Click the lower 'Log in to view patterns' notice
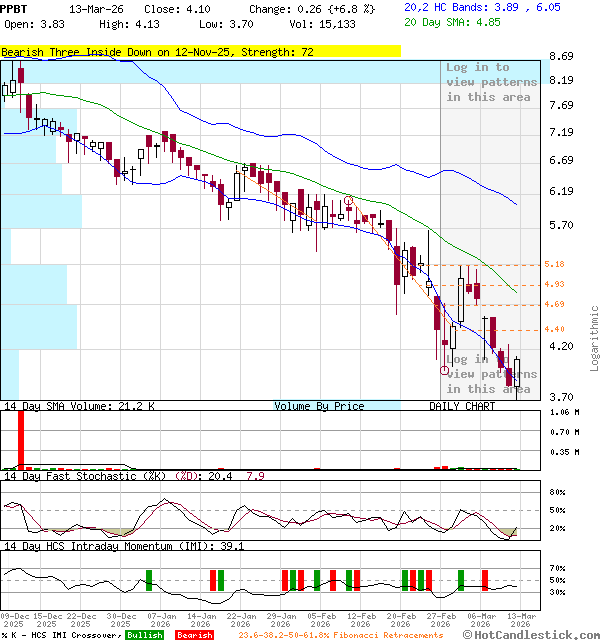 pos(491,374)
